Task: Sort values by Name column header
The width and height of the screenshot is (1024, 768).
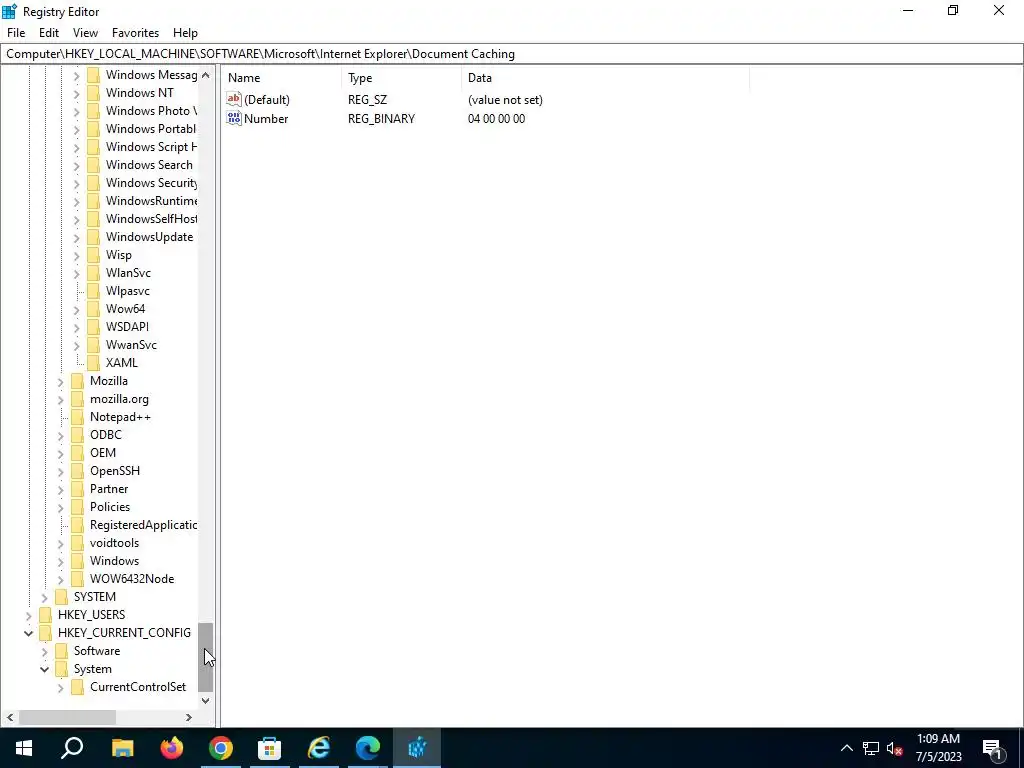Action: tap(281, 78)
